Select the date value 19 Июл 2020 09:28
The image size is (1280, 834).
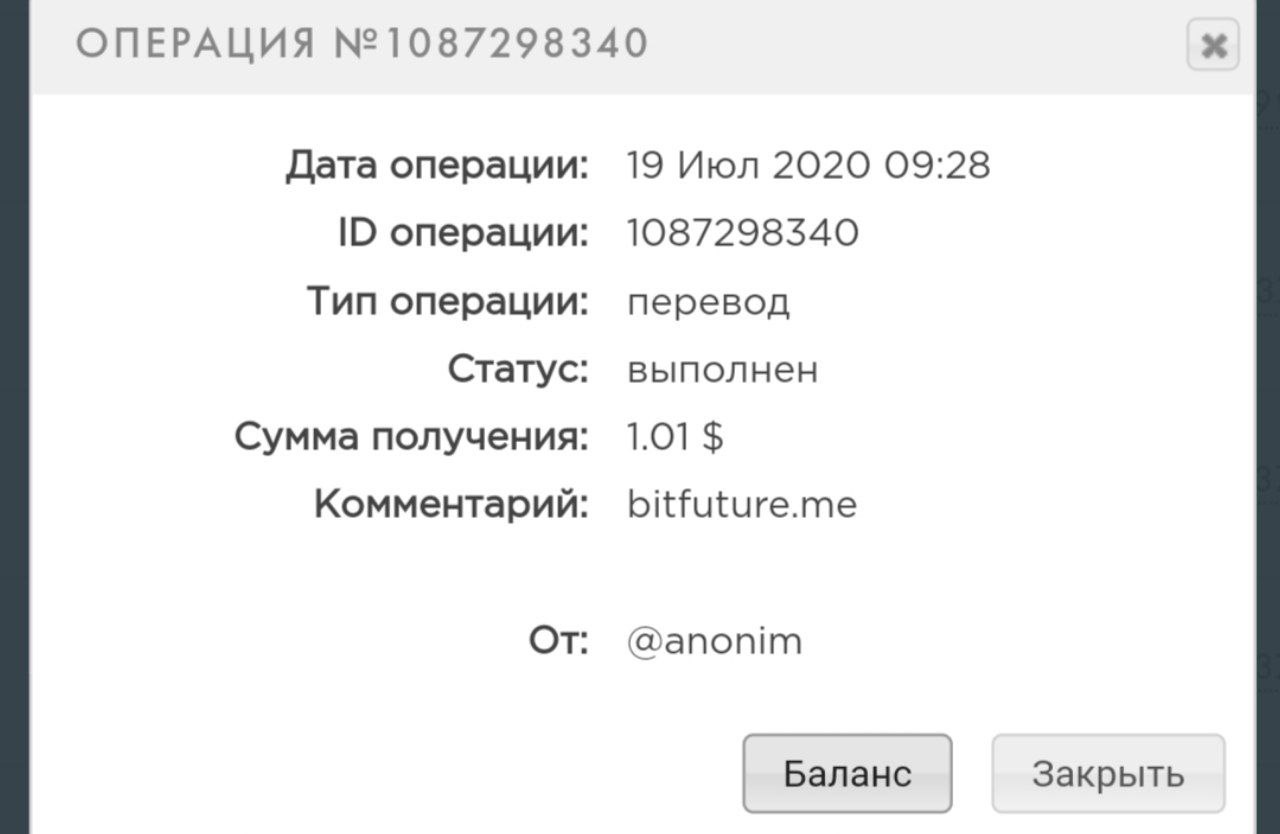click(808, 165)
